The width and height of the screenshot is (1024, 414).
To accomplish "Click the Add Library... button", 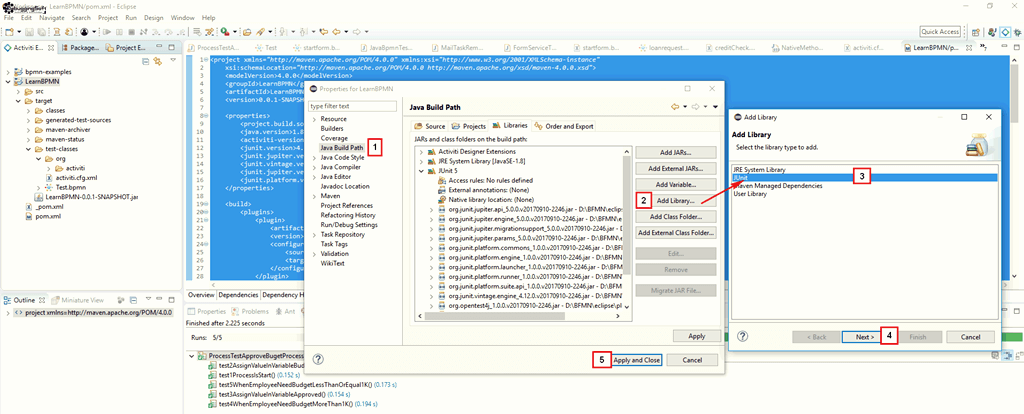I will coord(676,200).
